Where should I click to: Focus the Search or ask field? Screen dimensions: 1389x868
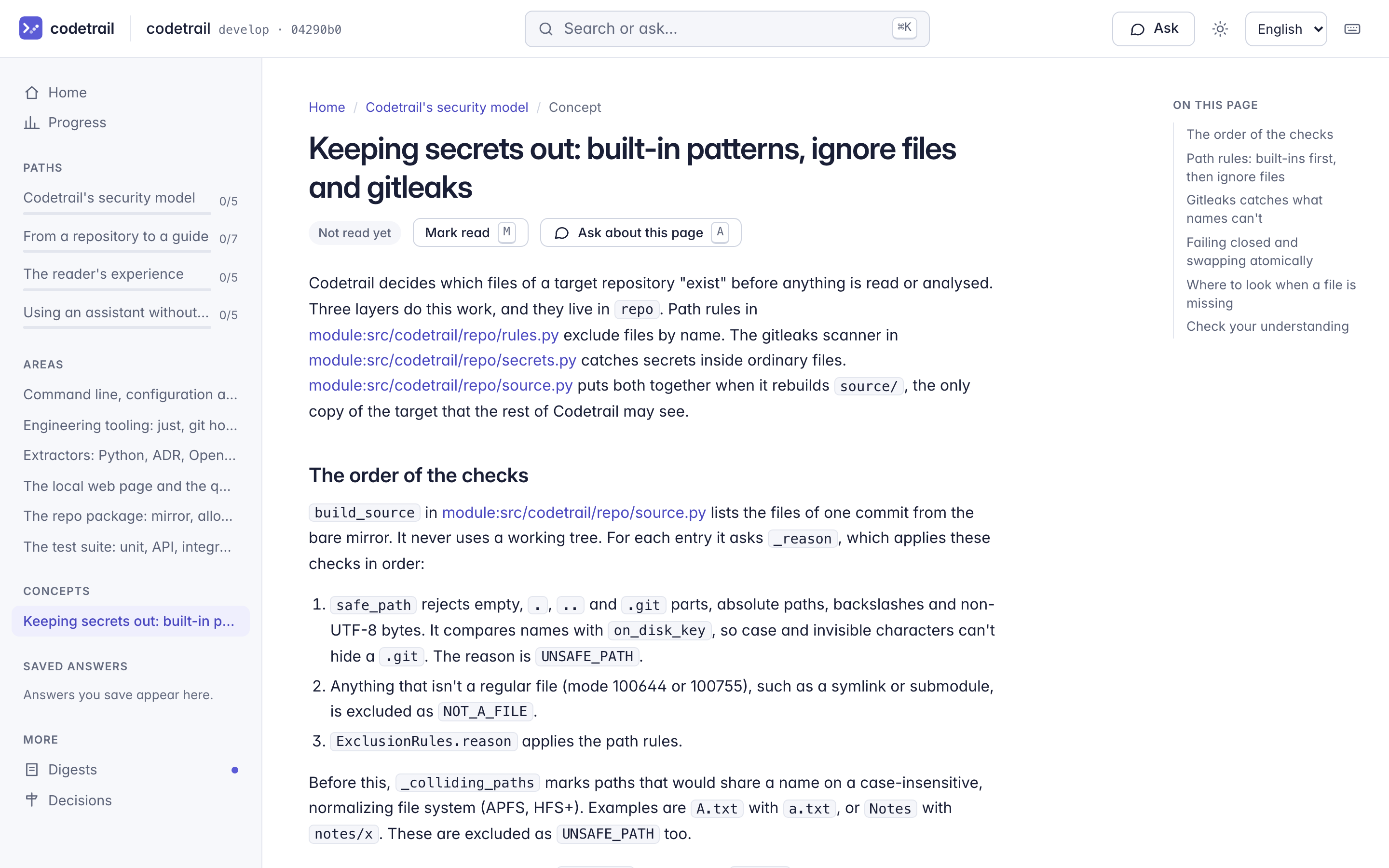pos(727,29)
